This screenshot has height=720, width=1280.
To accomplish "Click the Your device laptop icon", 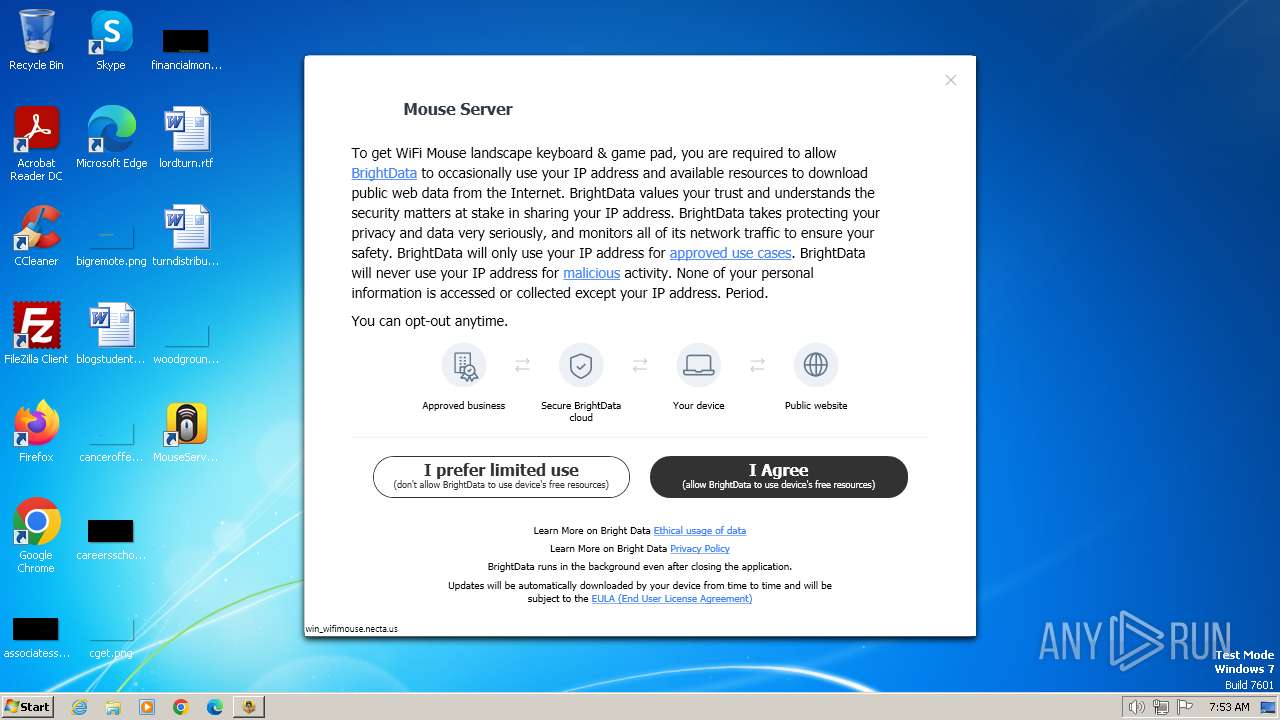I will (x=698, y=365).
